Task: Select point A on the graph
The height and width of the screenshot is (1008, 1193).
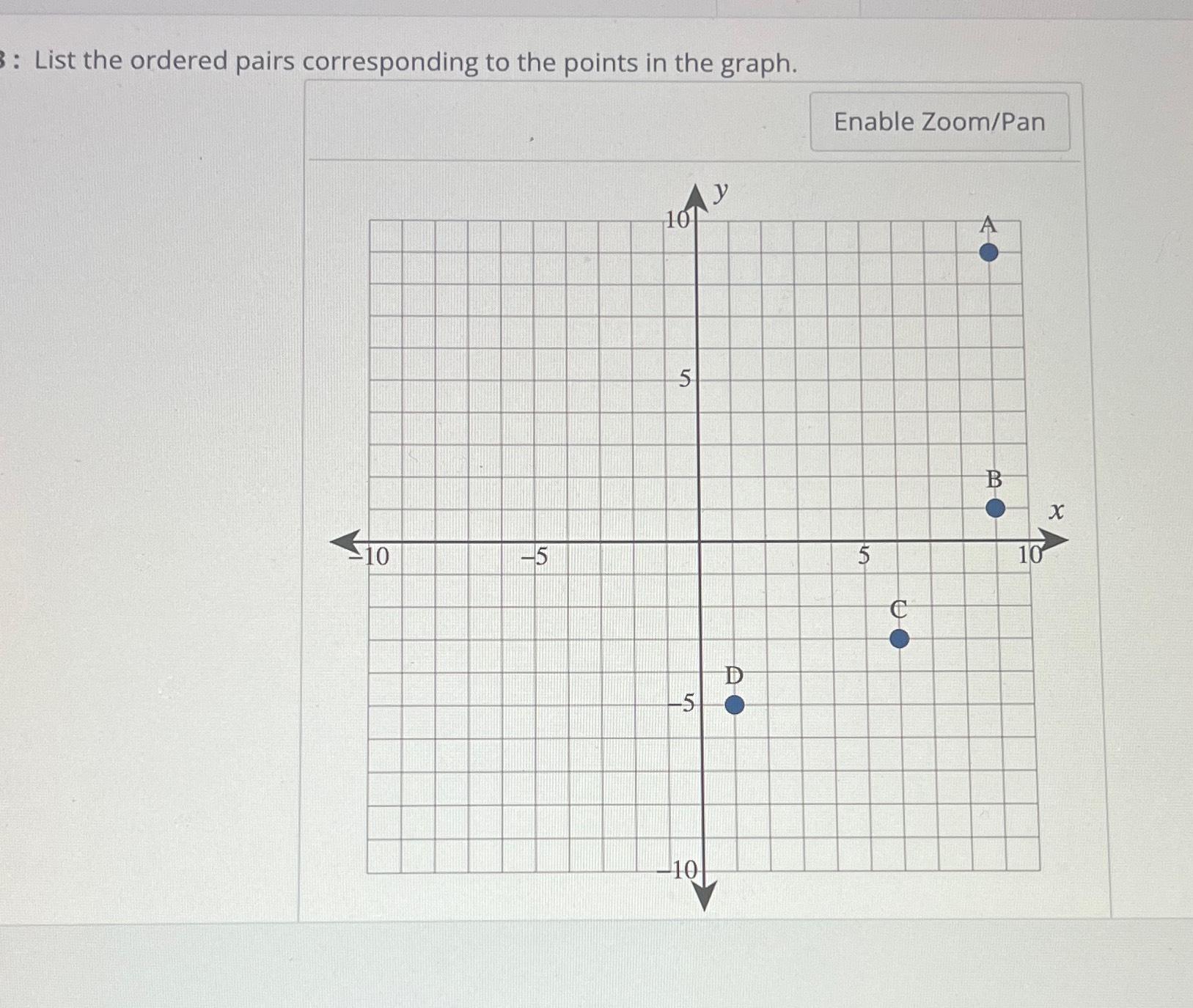Action: tap(988, 253)
